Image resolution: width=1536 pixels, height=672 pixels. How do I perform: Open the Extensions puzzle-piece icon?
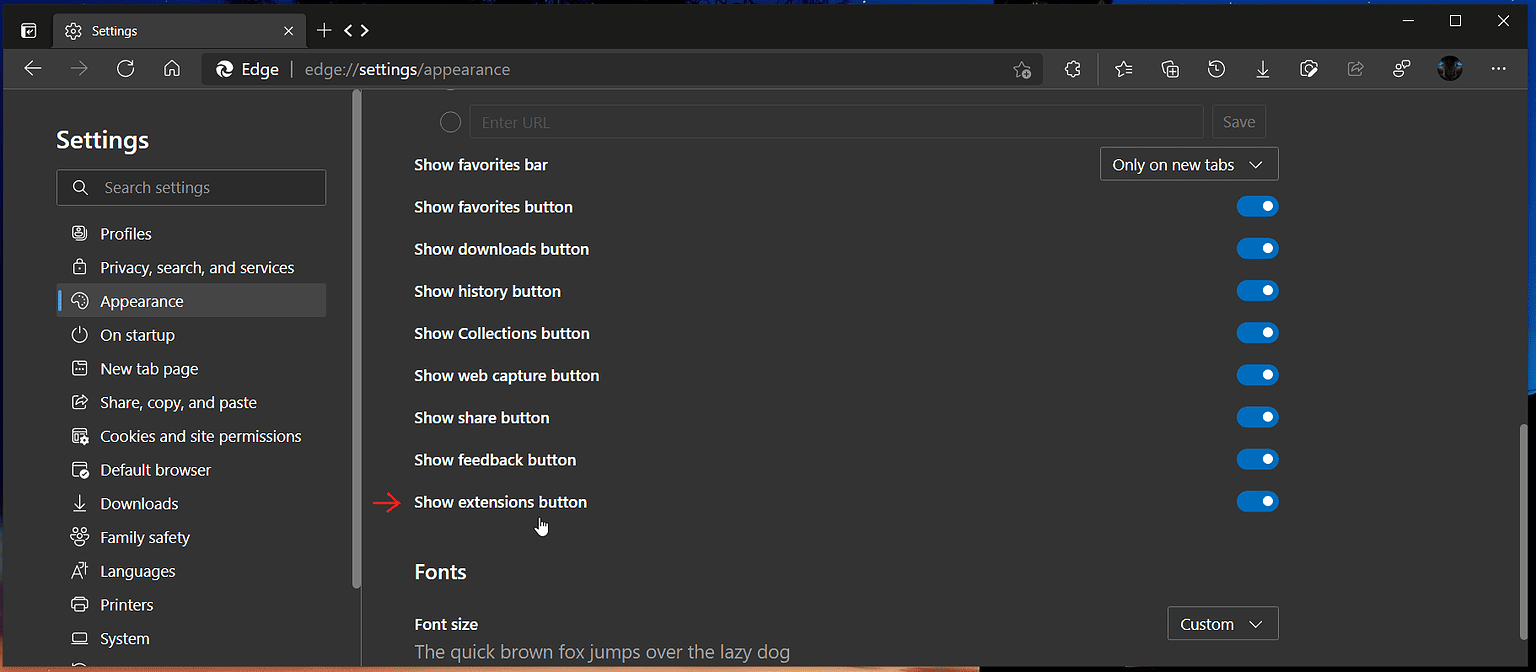tap(1072, 68)
